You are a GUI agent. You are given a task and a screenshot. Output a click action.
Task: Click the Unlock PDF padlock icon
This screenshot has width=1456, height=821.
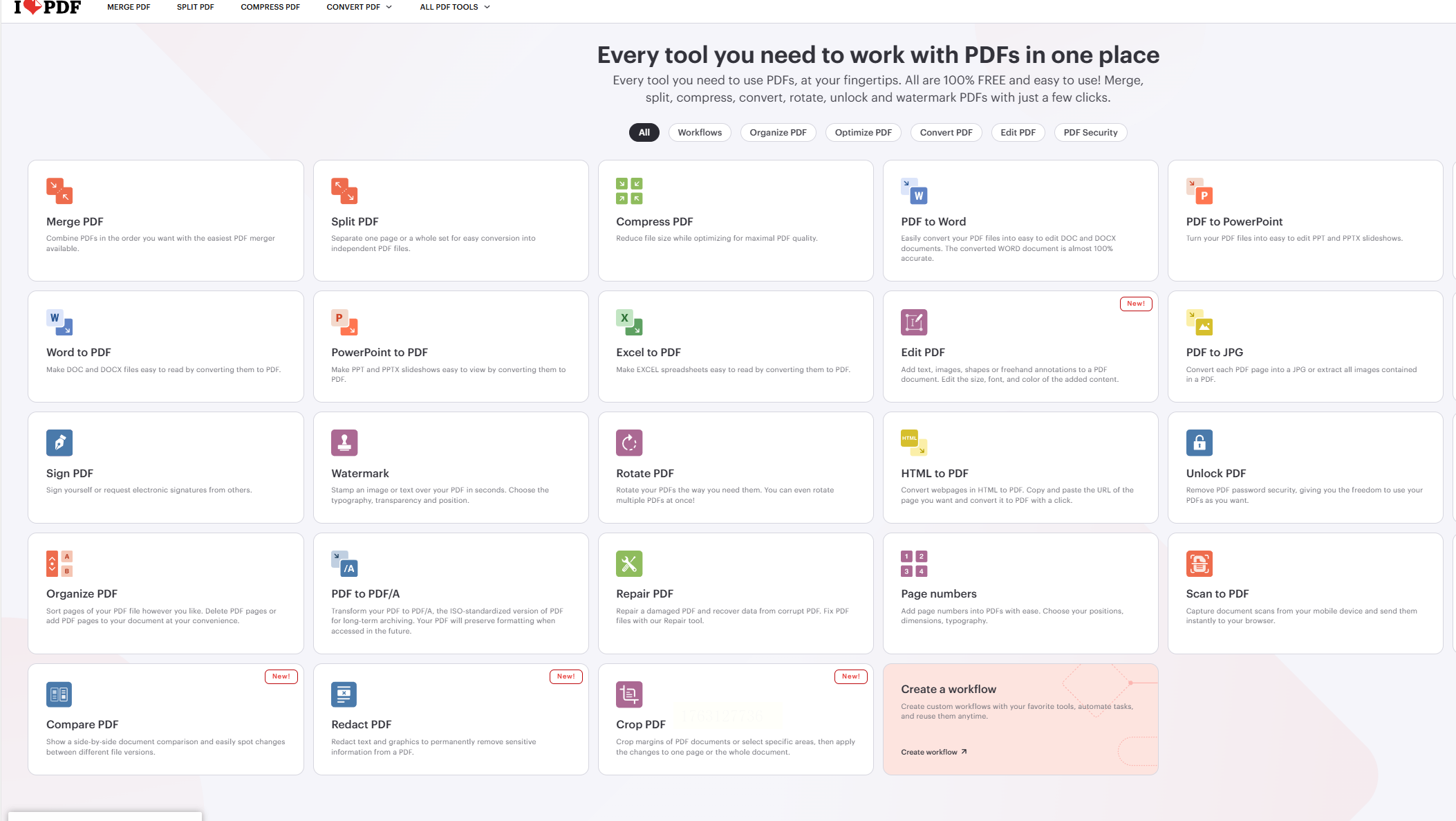pos(1199,443)
